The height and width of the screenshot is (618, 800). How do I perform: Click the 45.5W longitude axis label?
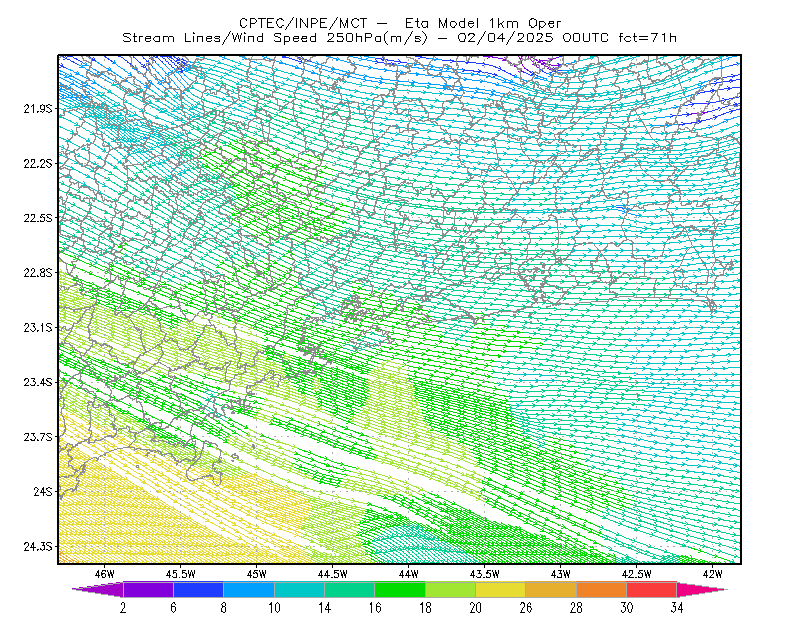(x=181, y=574)
